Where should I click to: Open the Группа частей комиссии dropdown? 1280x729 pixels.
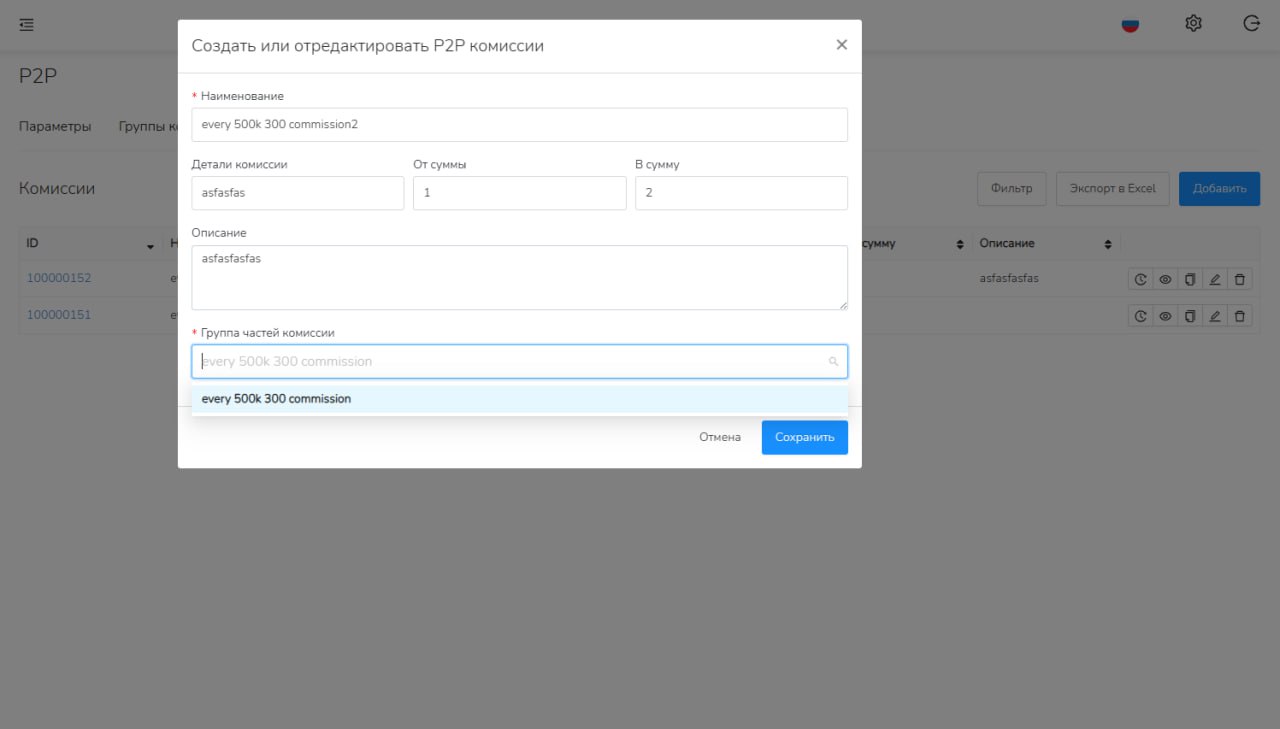pos(510,361)
